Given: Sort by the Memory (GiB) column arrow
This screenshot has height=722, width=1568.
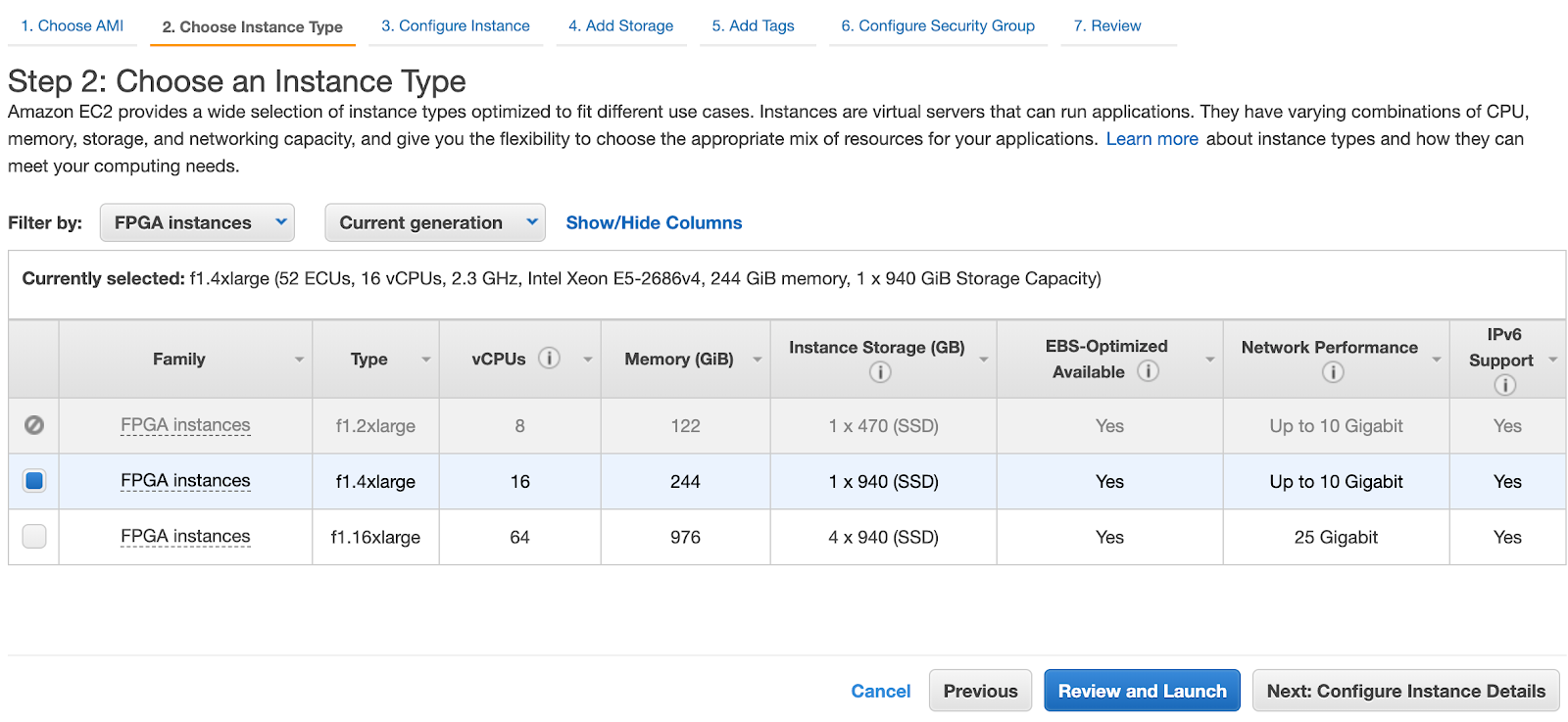Looking at the screenshot, I should point(757,360).
